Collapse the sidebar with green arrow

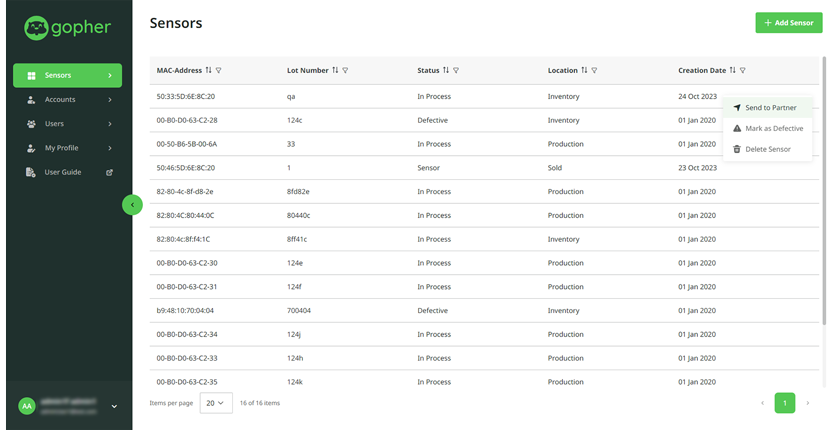(132, 204)
